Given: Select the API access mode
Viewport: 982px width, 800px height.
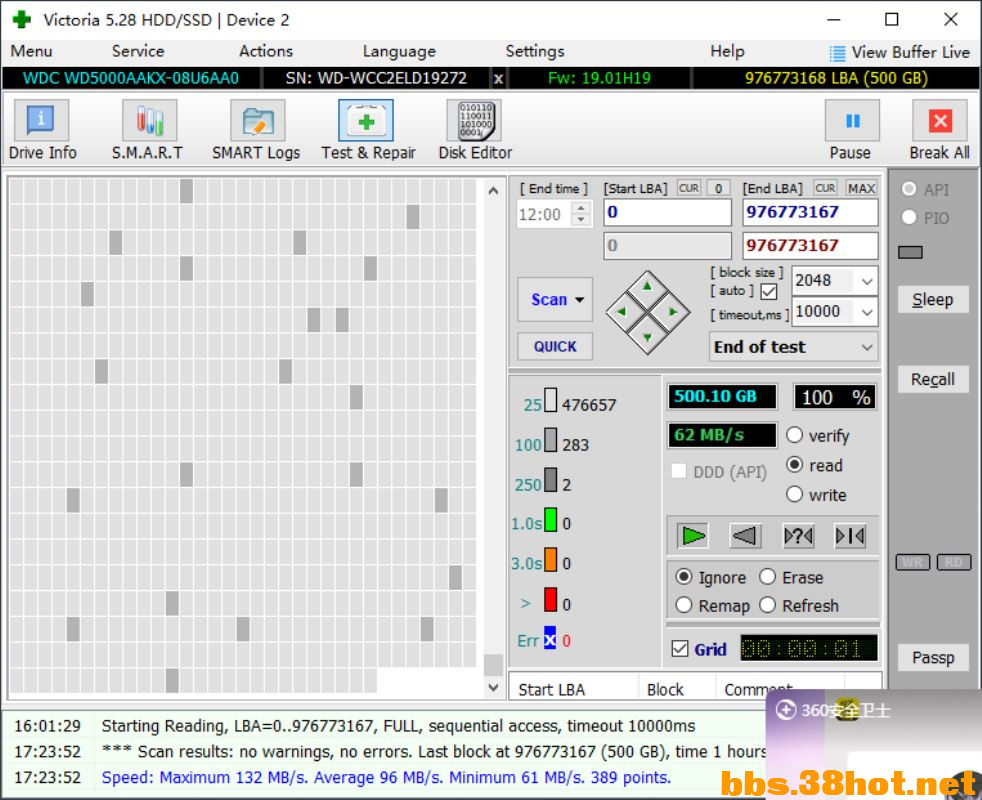Looking at the screenshot, I should [909, 189].
